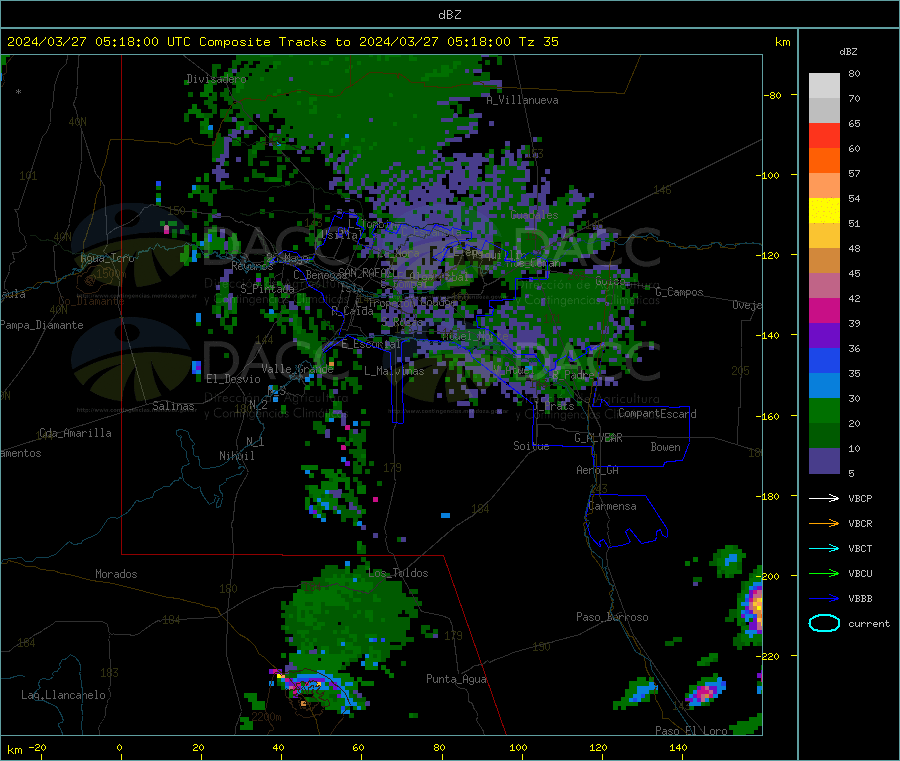Select the red 65 dBZ color swatch
The height and width of the screenshot is (761, 900).
pos(824,135)
